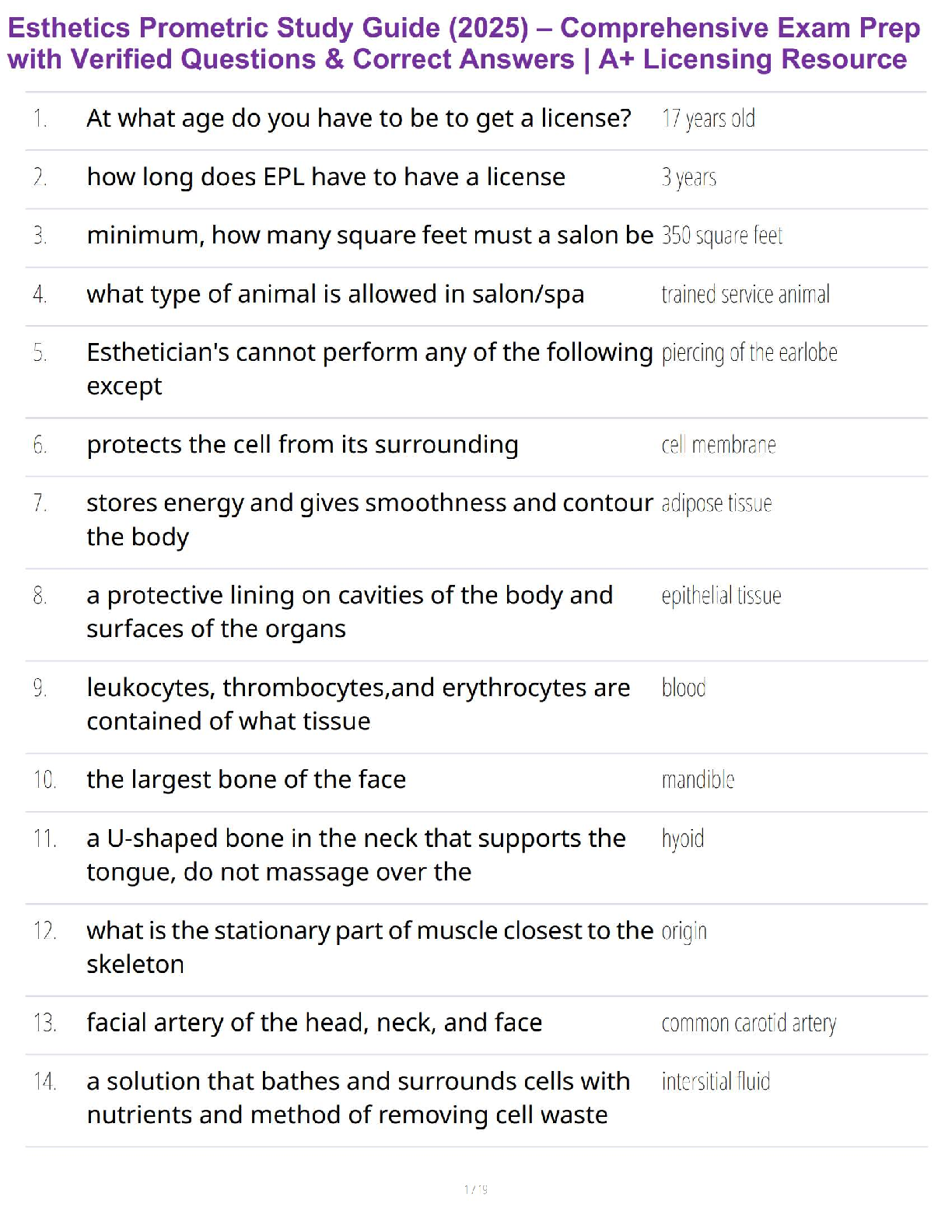The height and width of the screenshot is (1232, 952).
Task: Select the 'piercing of the earlobe' answer
Action: click(750, 353)
